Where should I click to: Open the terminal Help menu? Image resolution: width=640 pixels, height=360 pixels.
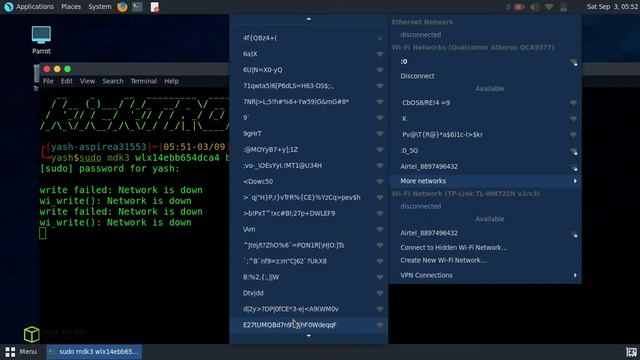point(171,81)
